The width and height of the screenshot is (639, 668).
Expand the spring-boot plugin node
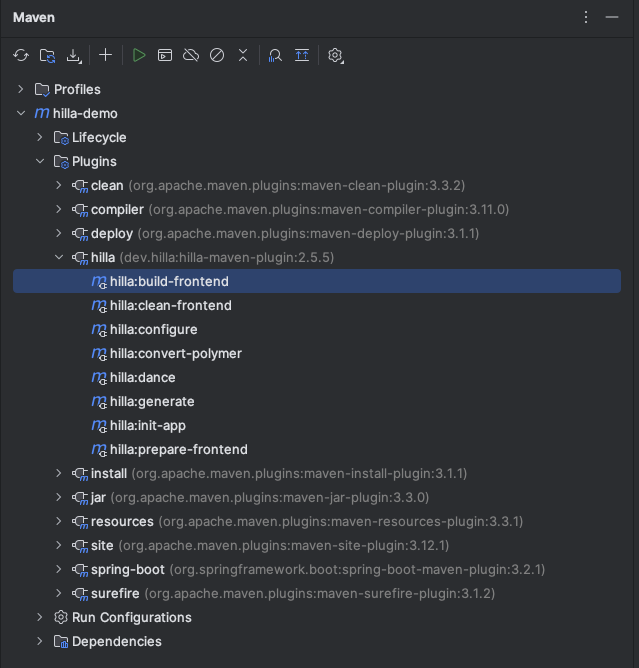click(59, 569)
